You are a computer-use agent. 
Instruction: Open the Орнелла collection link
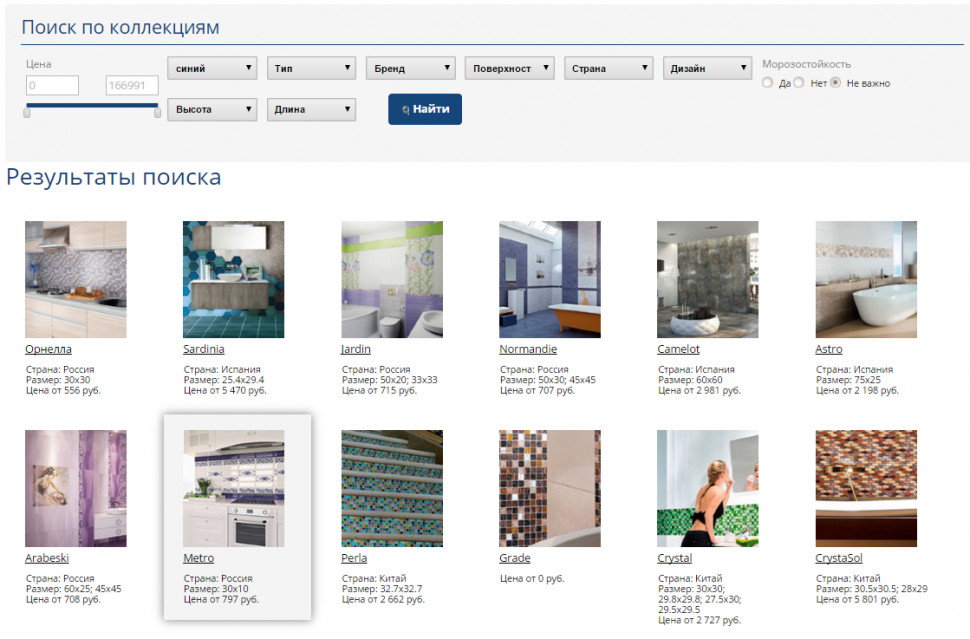(48, 349)
